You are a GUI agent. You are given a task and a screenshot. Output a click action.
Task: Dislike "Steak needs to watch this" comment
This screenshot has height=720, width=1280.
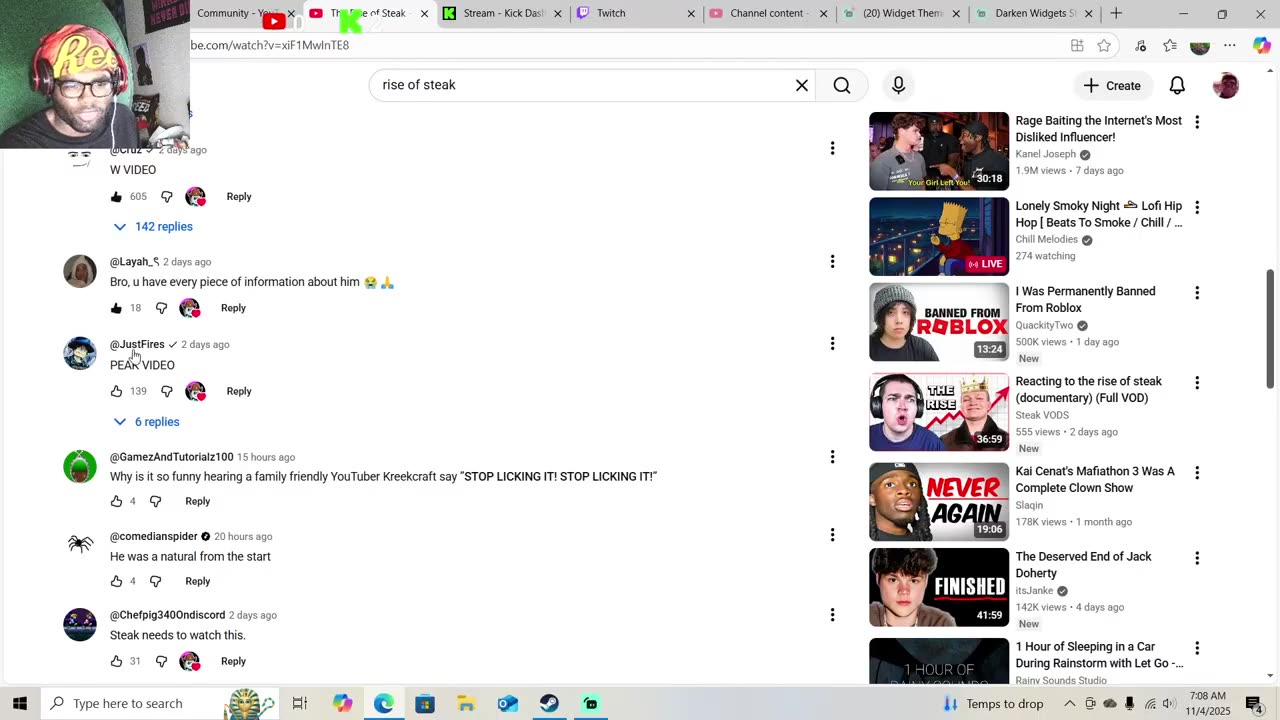[161, 661]
